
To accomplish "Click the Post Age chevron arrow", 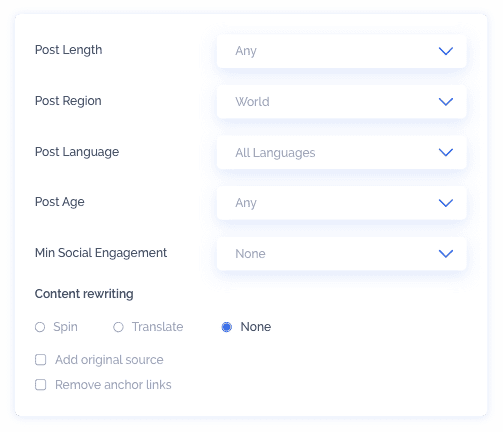I will coord(446,203).
